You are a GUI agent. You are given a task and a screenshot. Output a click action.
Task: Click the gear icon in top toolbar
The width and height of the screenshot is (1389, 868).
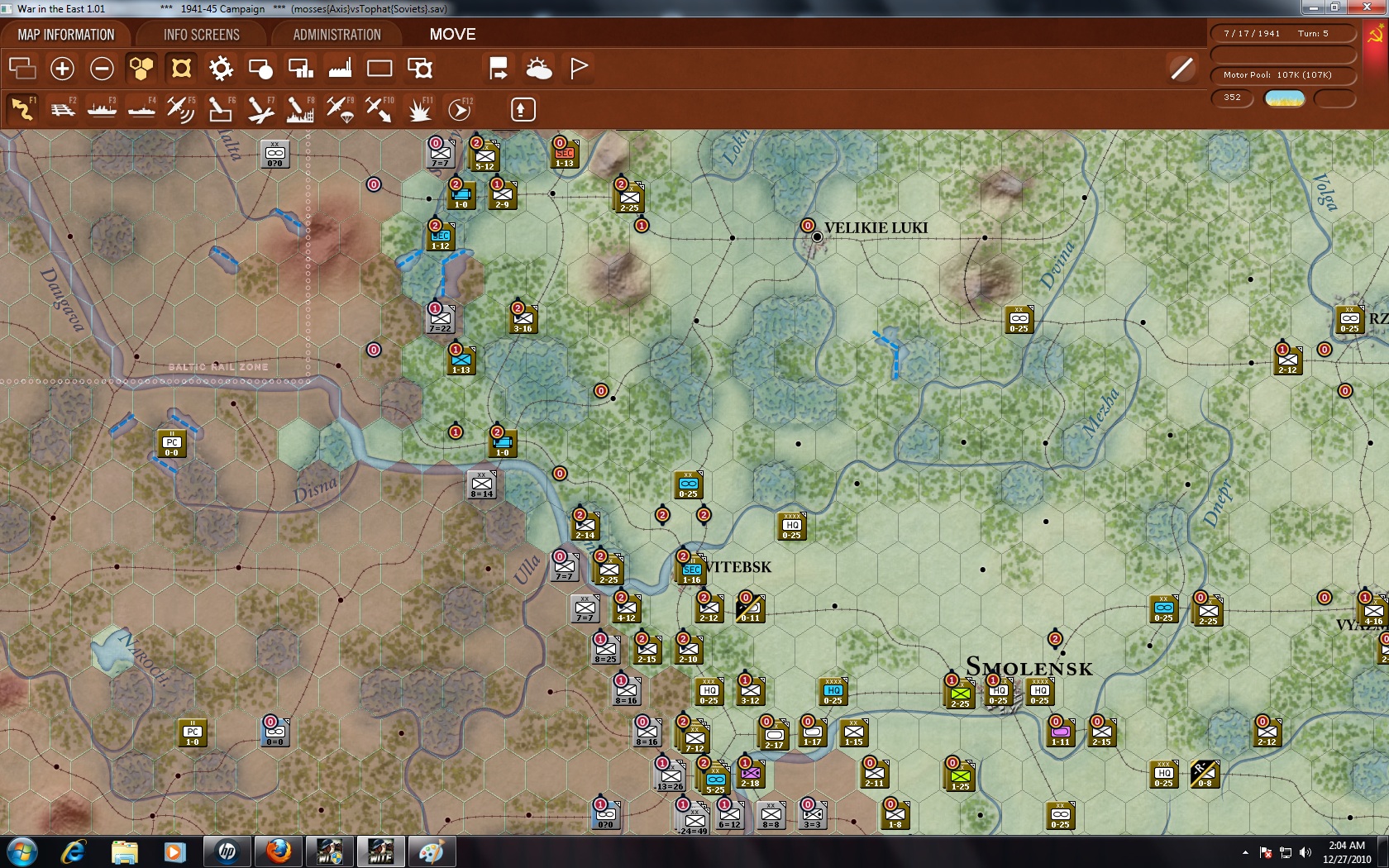[x=221, y=69]
